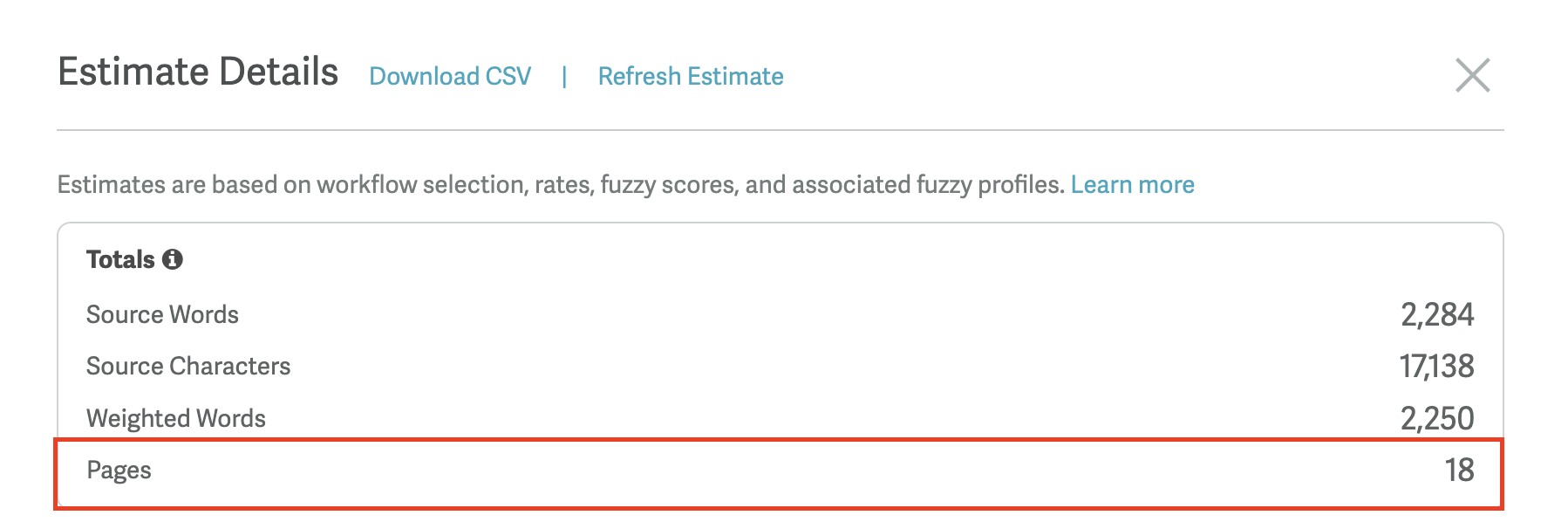1568x522 pixels.
Task: Click the Weighted Words value 2,250
Action: pos(1436,418)
